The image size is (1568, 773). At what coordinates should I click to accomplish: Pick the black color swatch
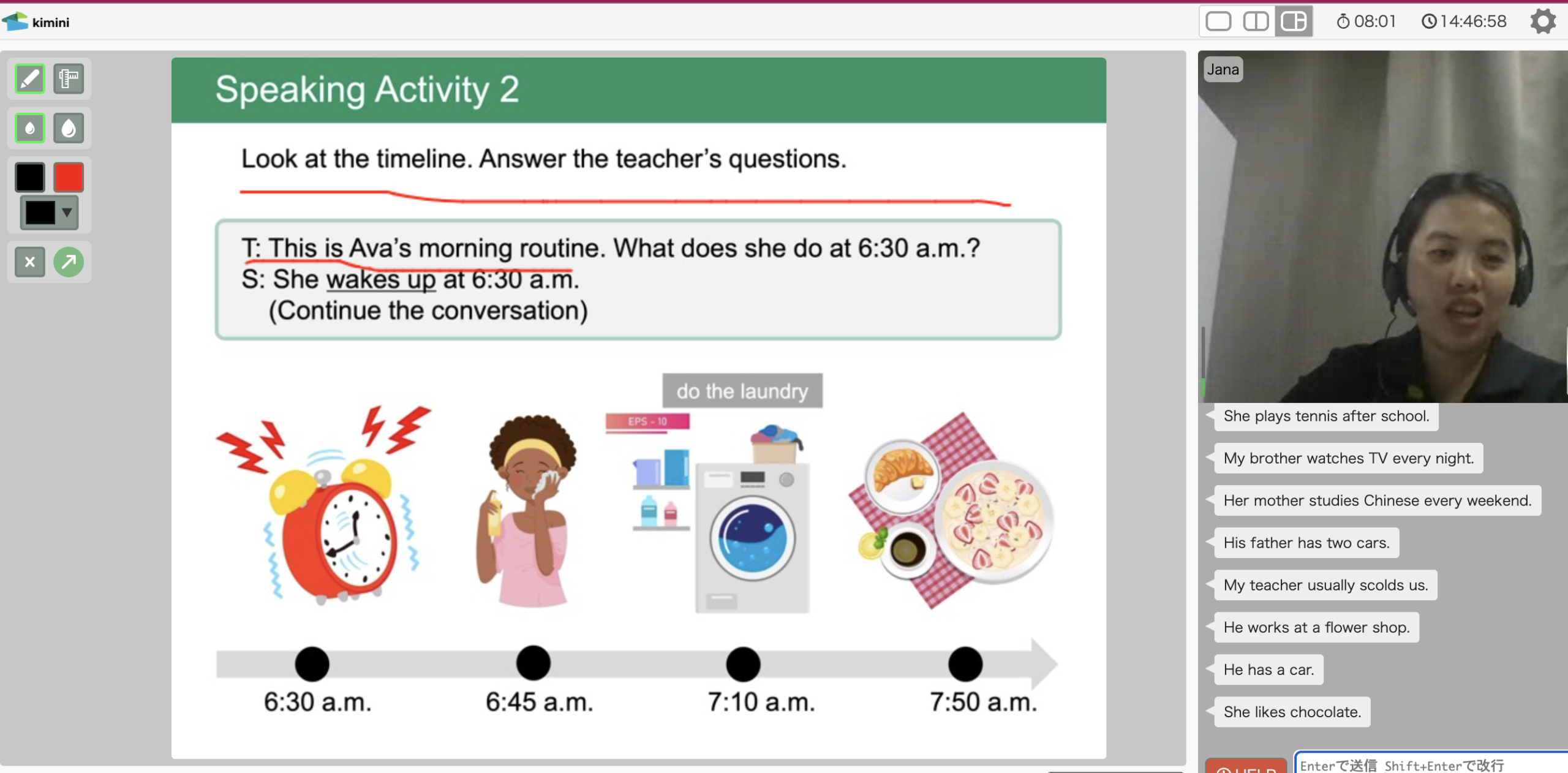click(29, 178)
